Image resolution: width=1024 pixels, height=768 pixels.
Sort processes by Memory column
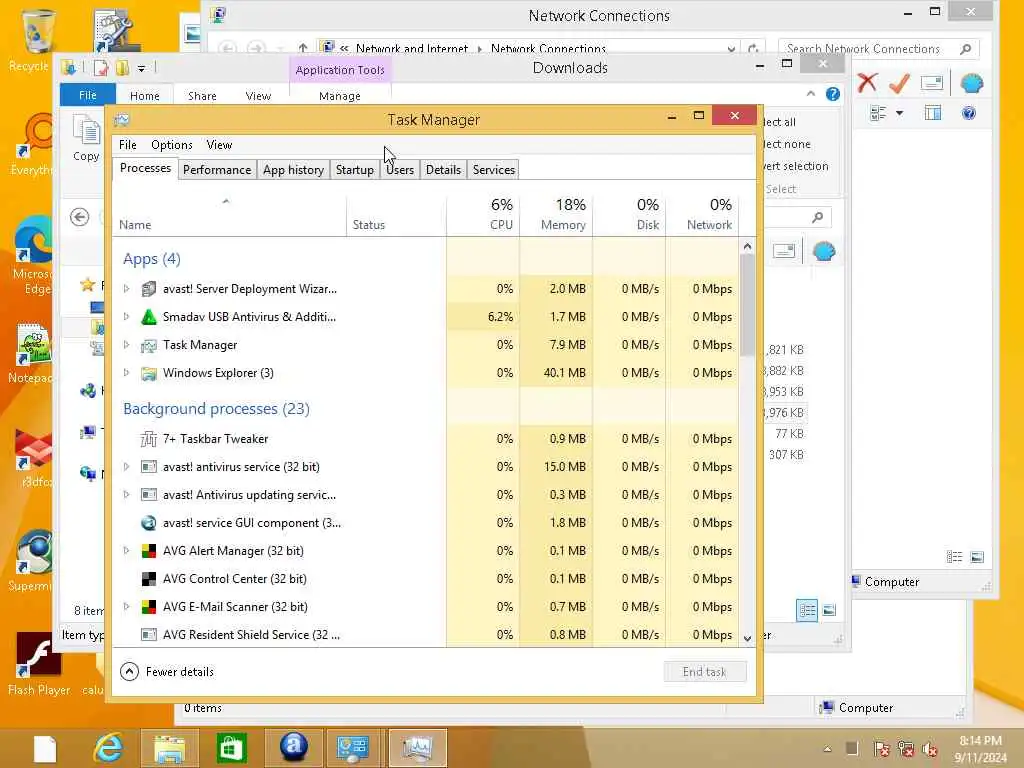point(556,214)
